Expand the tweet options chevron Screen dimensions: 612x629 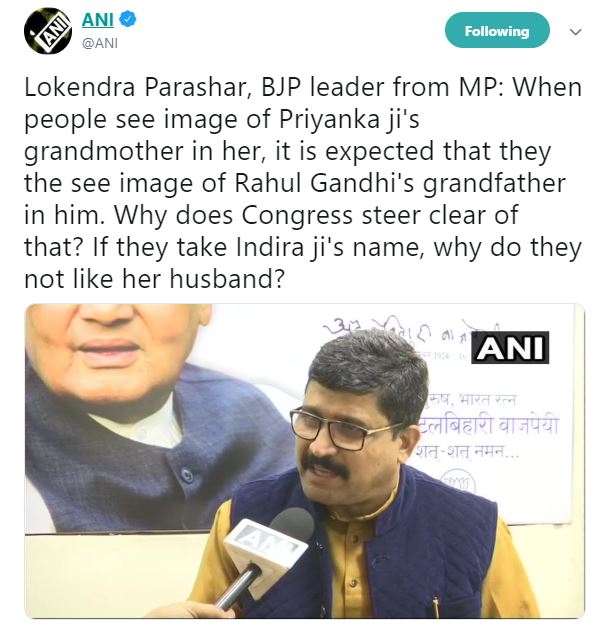(x=576, y=32)
